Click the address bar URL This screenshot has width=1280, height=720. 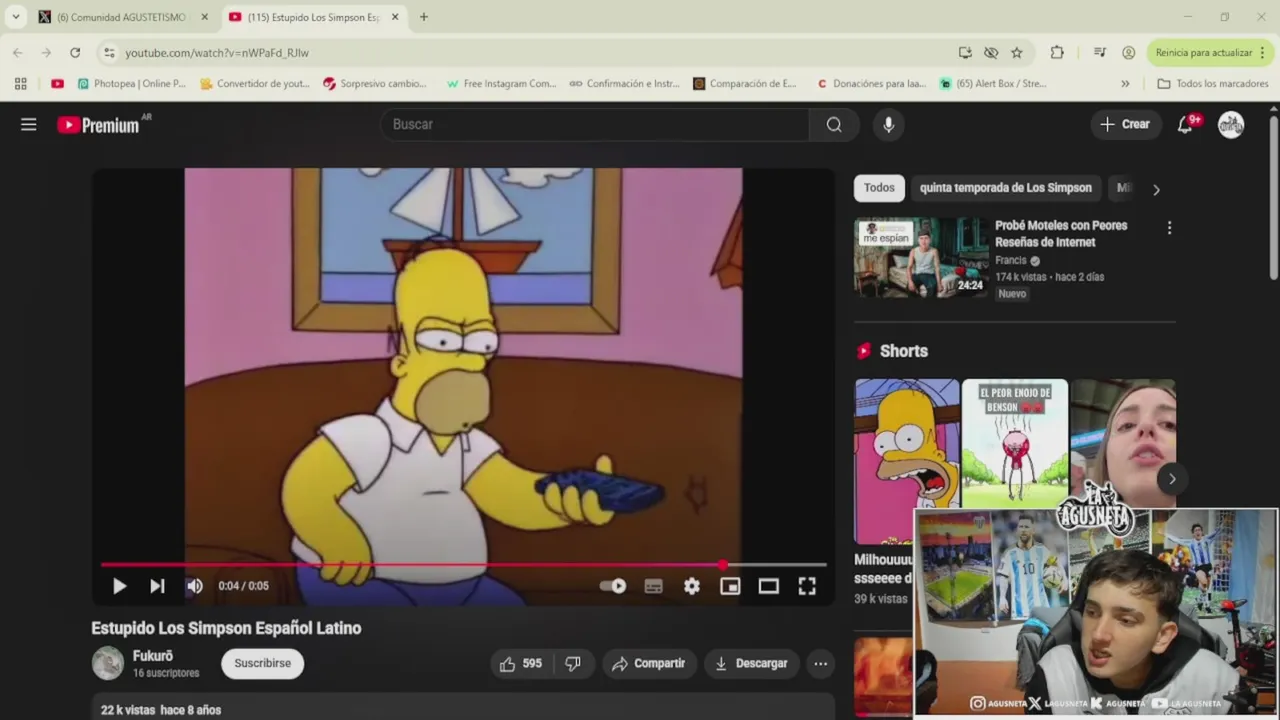(217, 53)
